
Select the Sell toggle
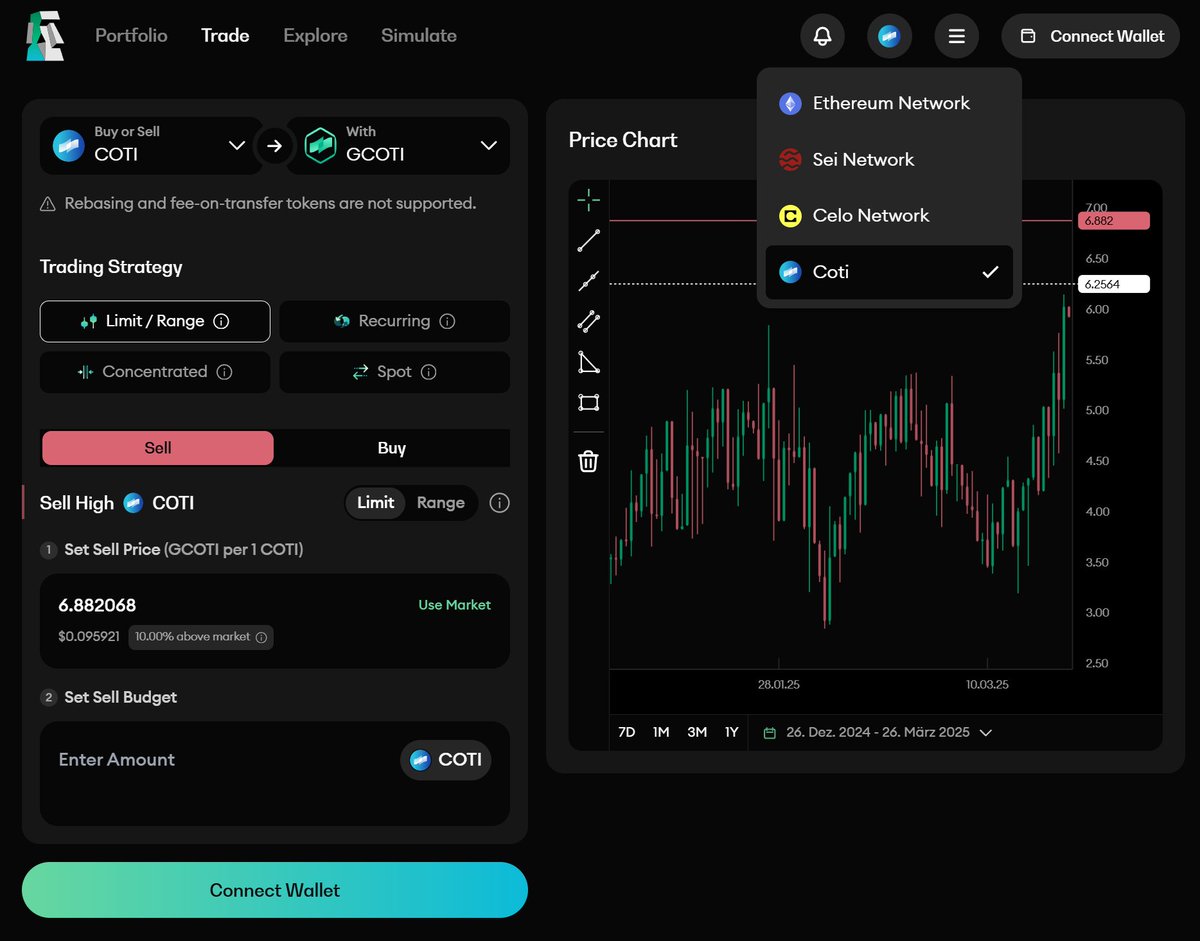click(x=158, y=448)
